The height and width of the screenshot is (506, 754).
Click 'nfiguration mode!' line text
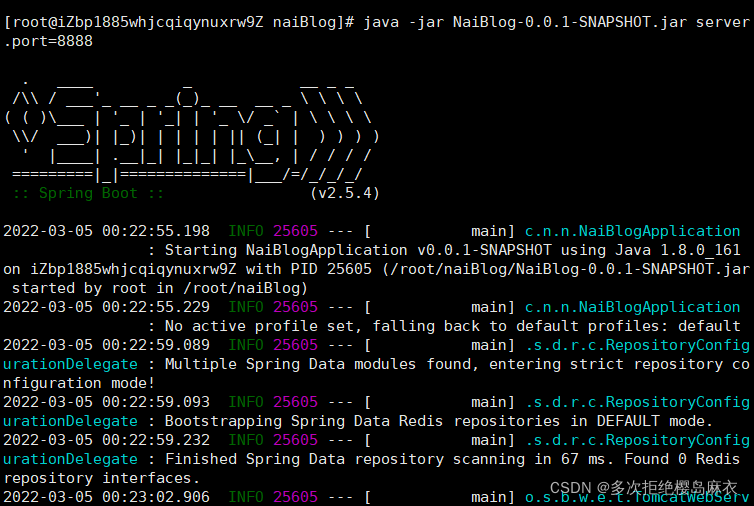[x=79, y=383]
